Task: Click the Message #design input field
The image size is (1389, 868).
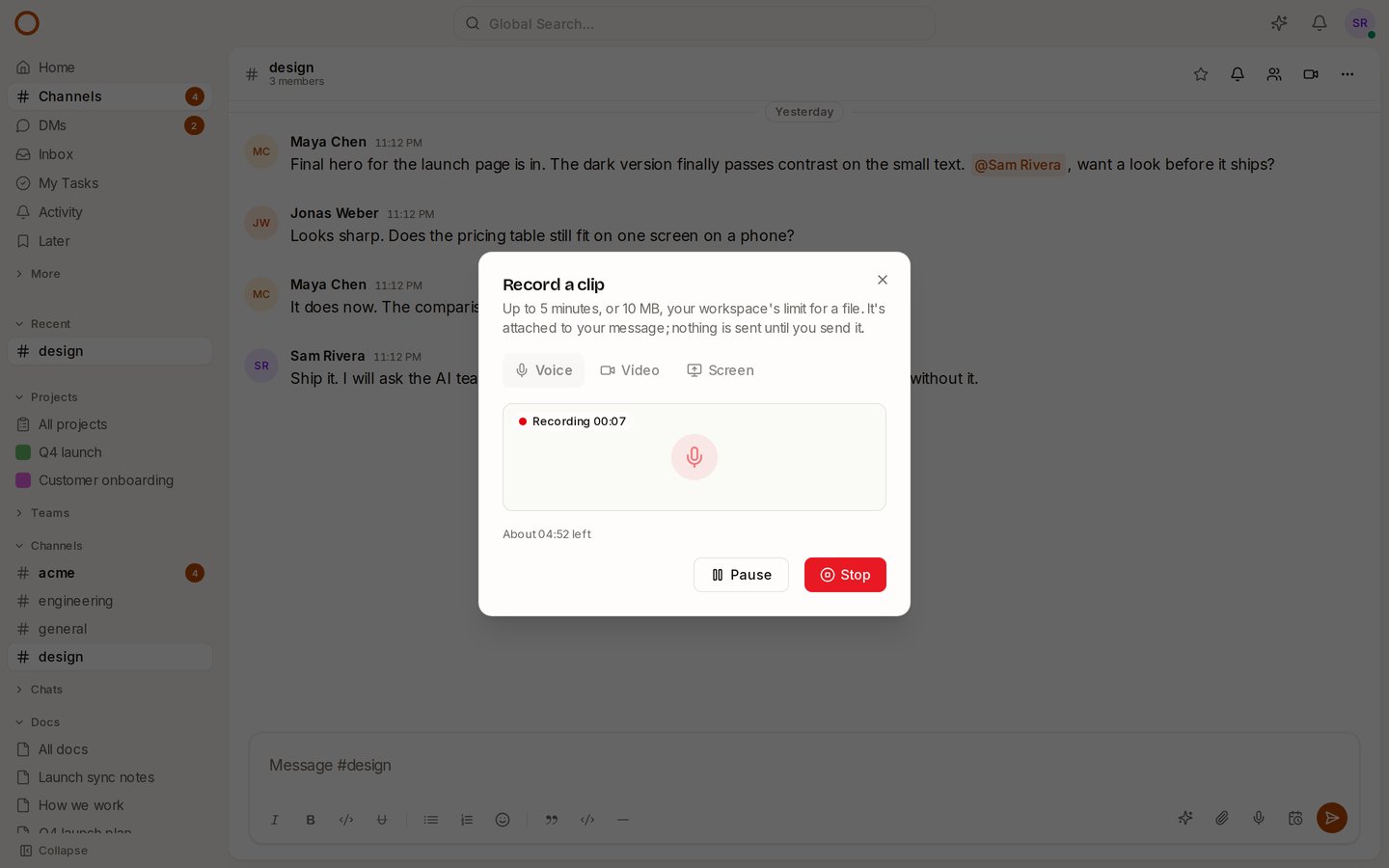Action: (x=804, y=765)
